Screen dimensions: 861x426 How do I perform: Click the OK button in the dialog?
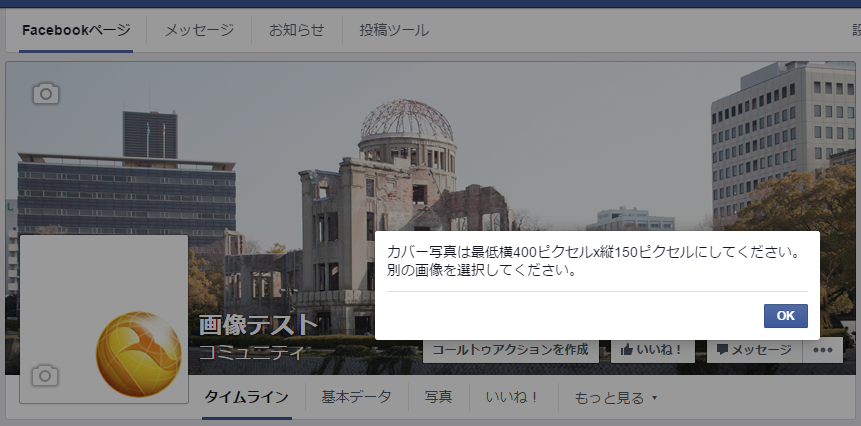pyautogui.click(x=785, y=316)
